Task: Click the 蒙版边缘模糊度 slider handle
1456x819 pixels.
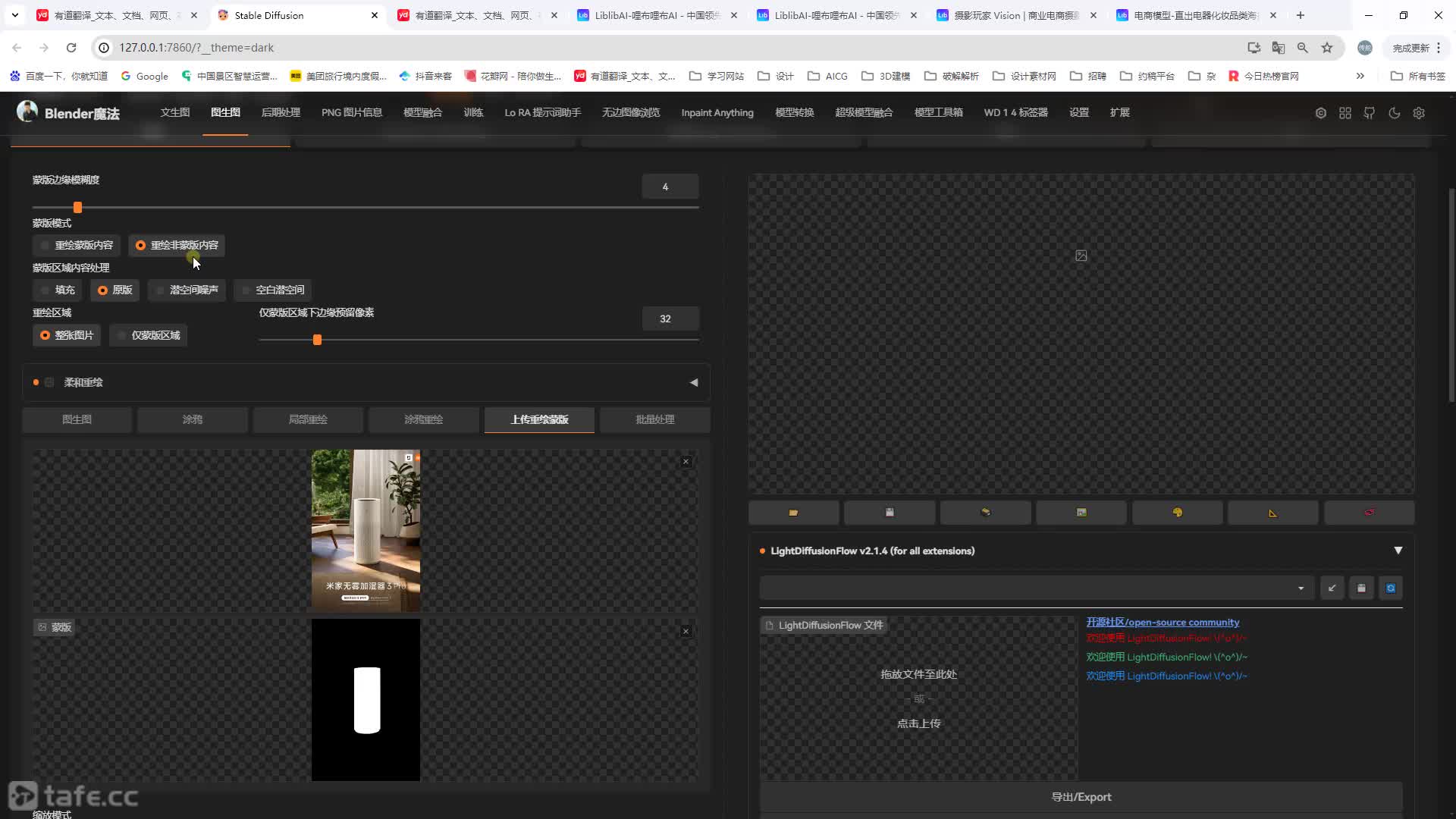Action: [x=77, y=207]
